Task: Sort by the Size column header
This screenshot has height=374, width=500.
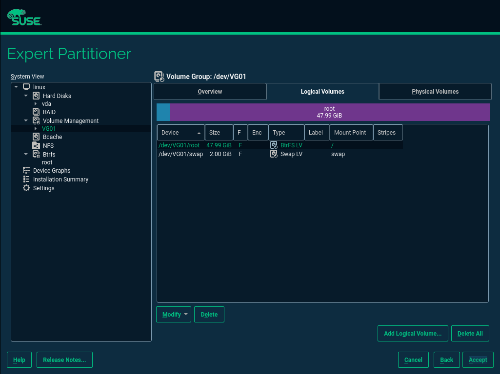Action: tap(219, 133)
